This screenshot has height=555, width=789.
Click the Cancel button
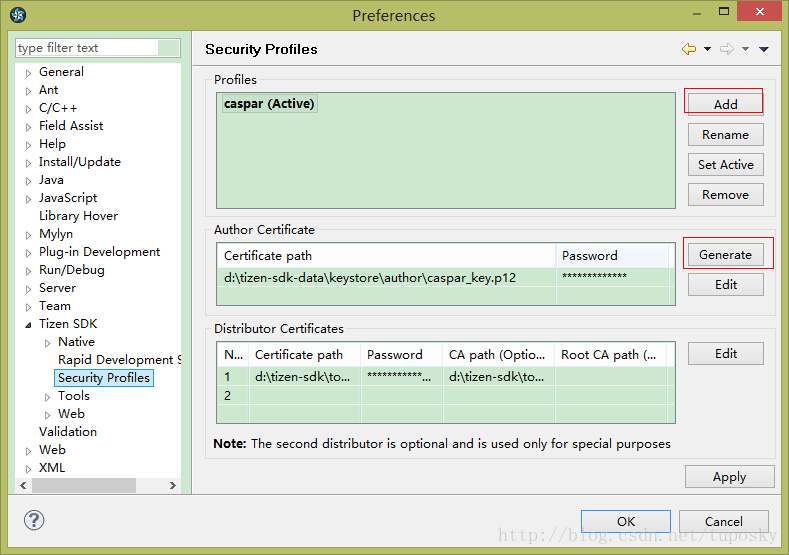724,521
